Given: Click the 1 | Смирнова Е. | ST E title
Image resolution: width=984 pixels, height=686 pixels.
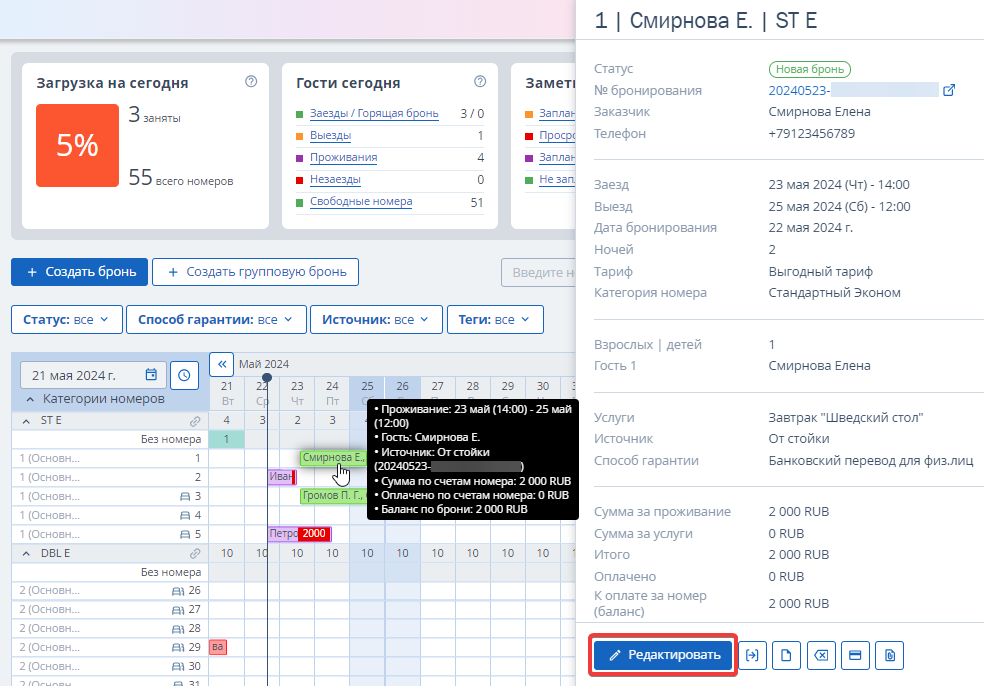Looking at the screenshot, I should click(706, 21).
